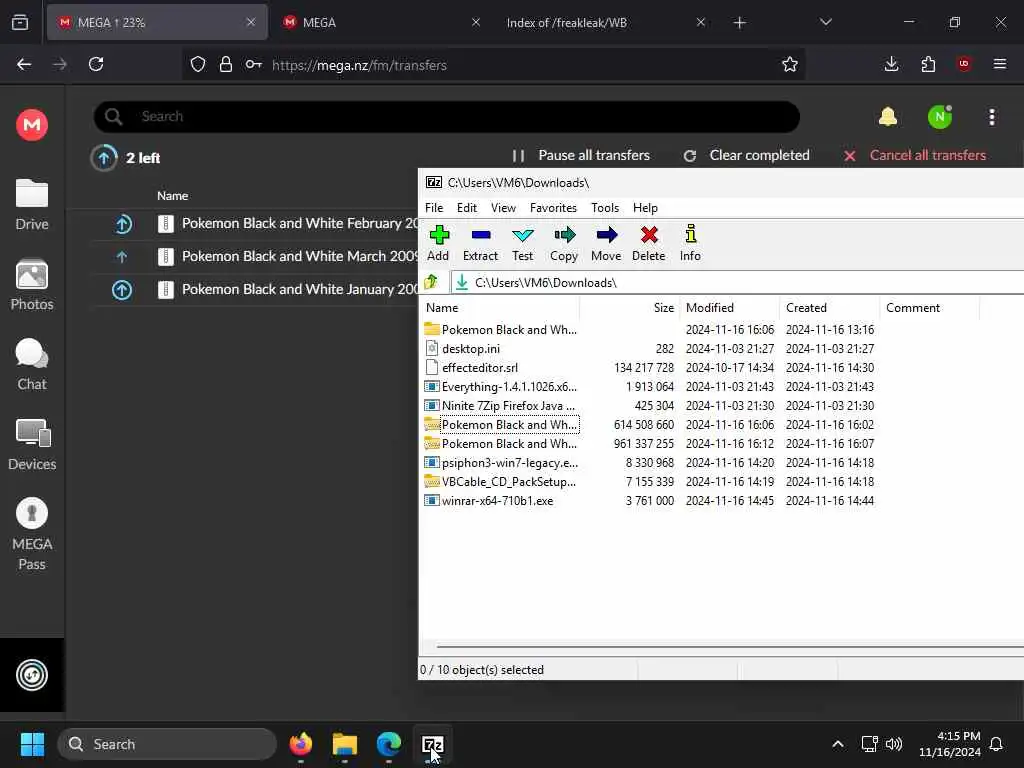Switch to the second MEGA tab
1024x768 pixels.
click(x=379, y=22)
